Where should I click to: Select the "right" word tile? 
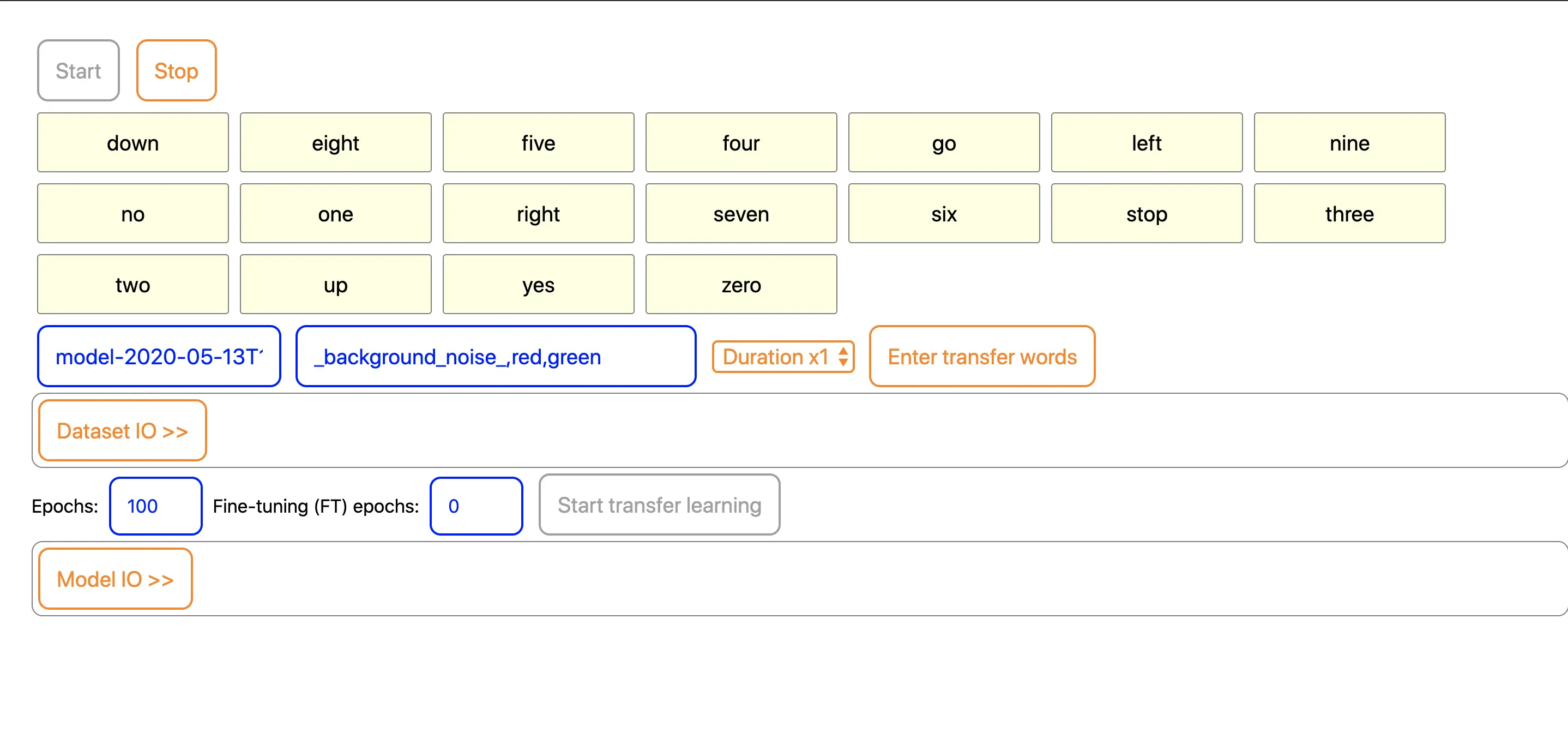pyautogui.click(x=538, y=214)
